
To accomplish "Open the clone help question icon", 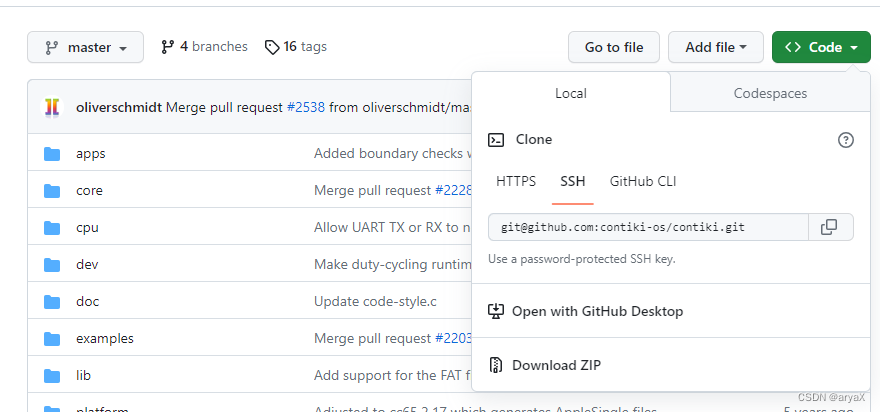I will tap(845, 140).
